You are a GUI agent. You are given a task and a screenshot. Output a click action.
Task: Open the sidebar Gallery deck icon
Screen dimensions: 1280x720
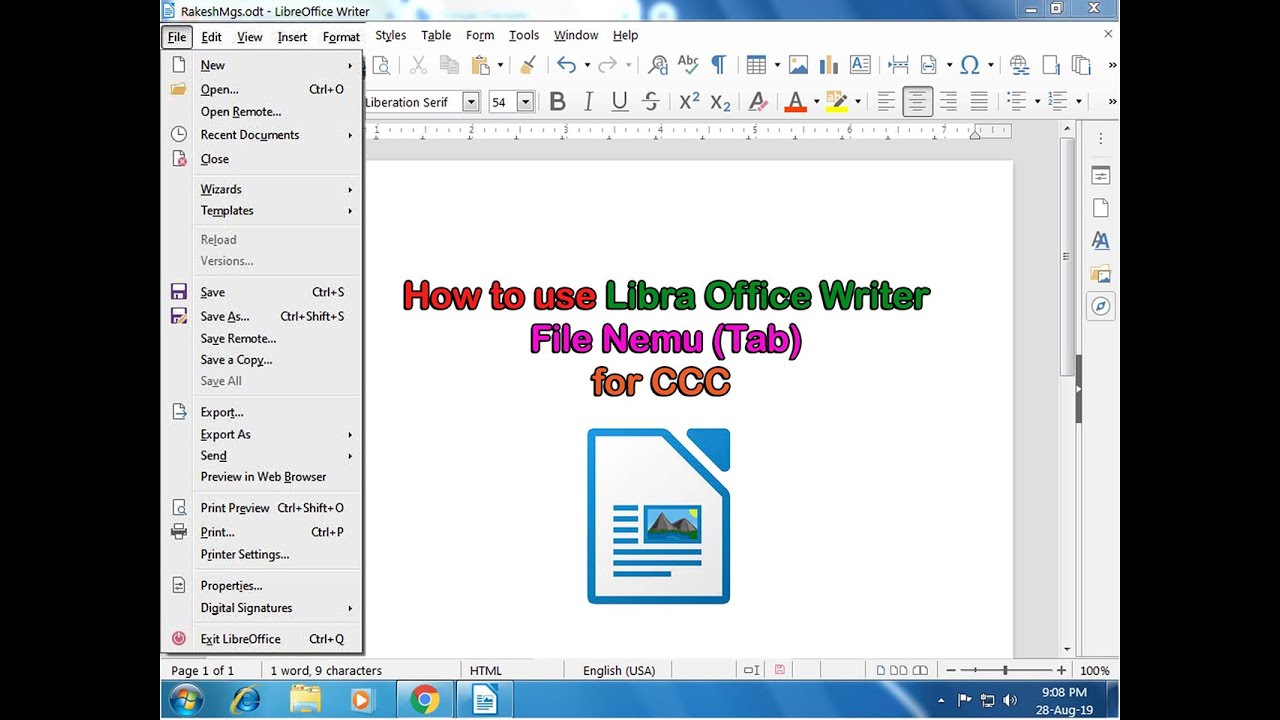coord(1101,273)
